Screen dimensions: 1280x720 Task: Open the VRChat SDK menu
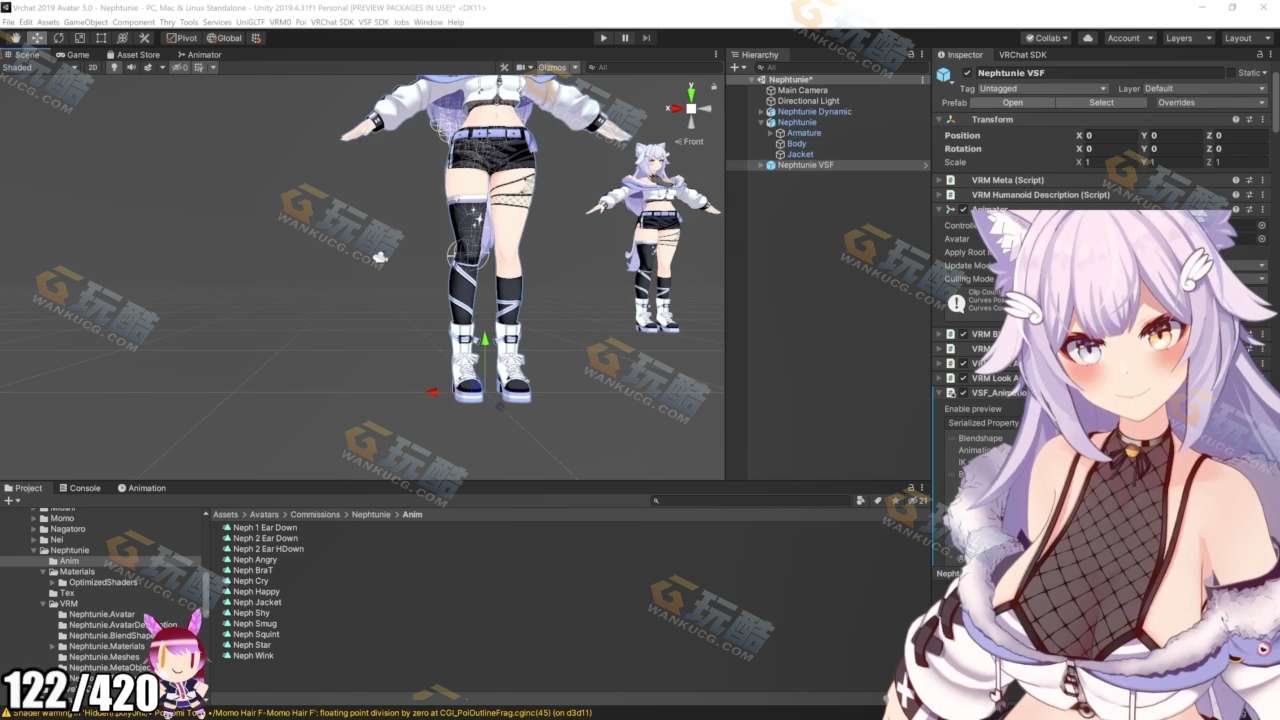(x=332, y=22)
